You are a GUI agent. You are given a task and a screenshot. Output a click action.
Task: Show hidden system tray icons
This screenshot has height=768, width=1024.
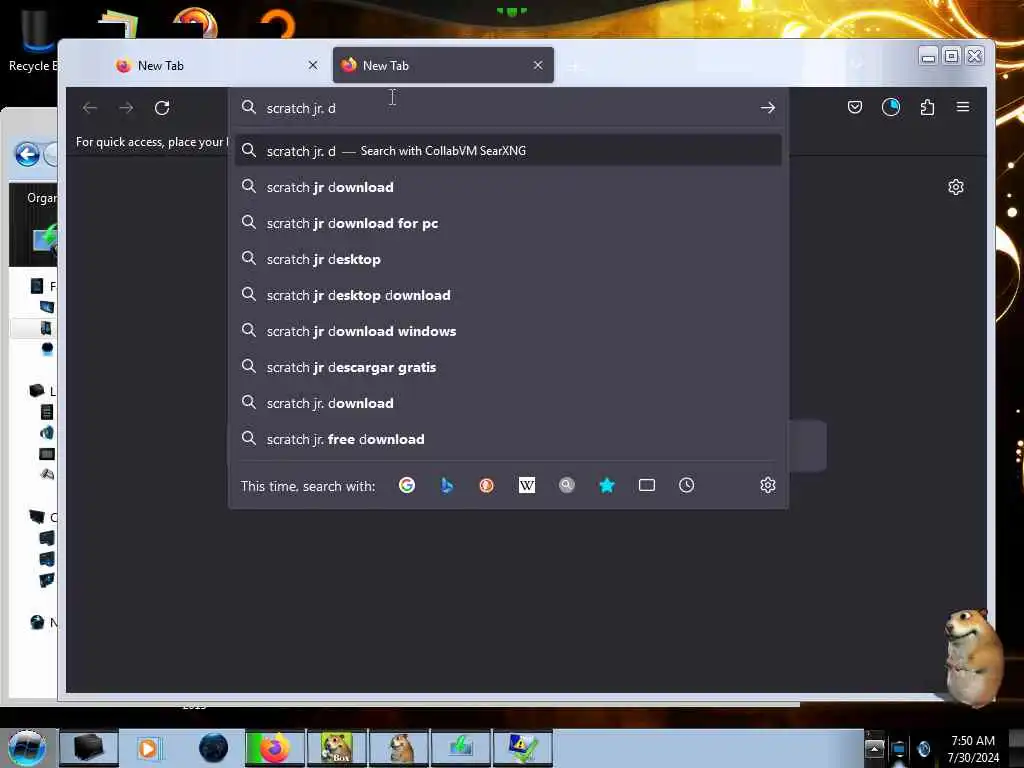(x=874, y=748)
